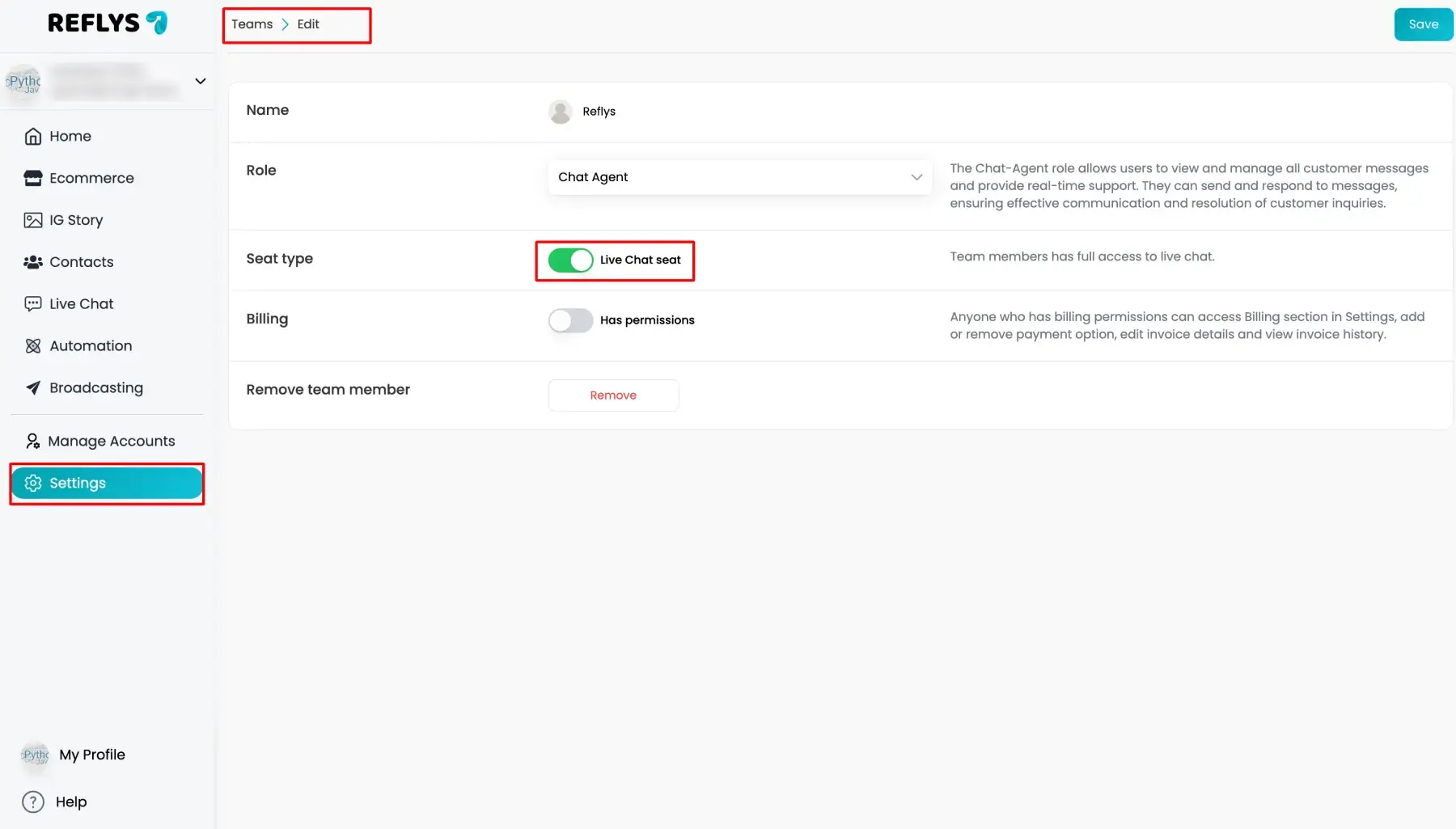The image size is (1456, 829).
Task: Click the Role dropdown chevron arrow
Action: click(916, 177)
